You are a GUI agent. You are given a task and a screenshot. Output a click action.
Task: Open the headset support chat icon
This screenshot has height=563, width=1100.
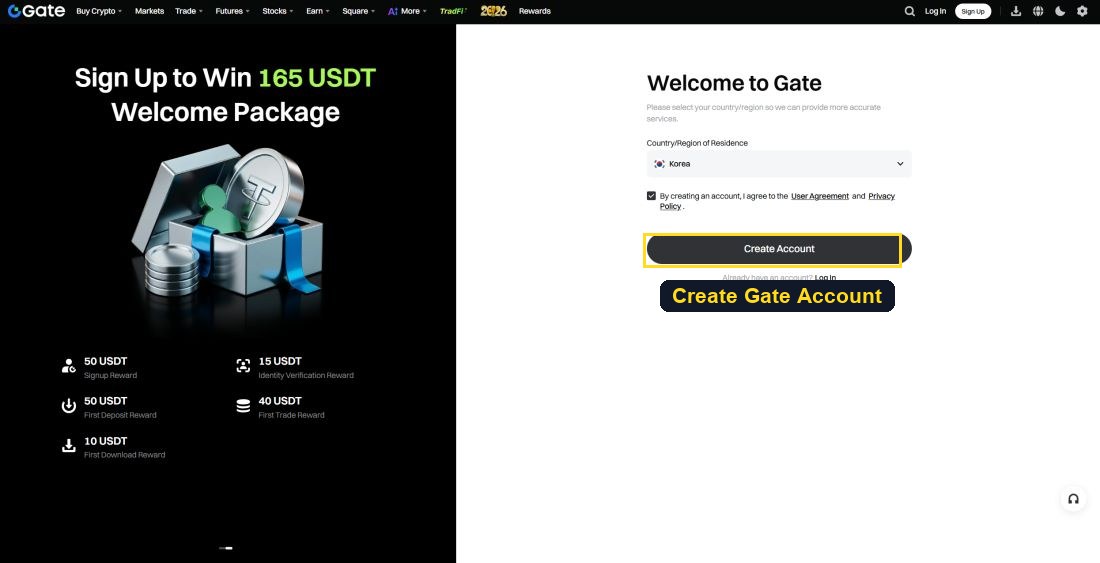[1073, 499]
